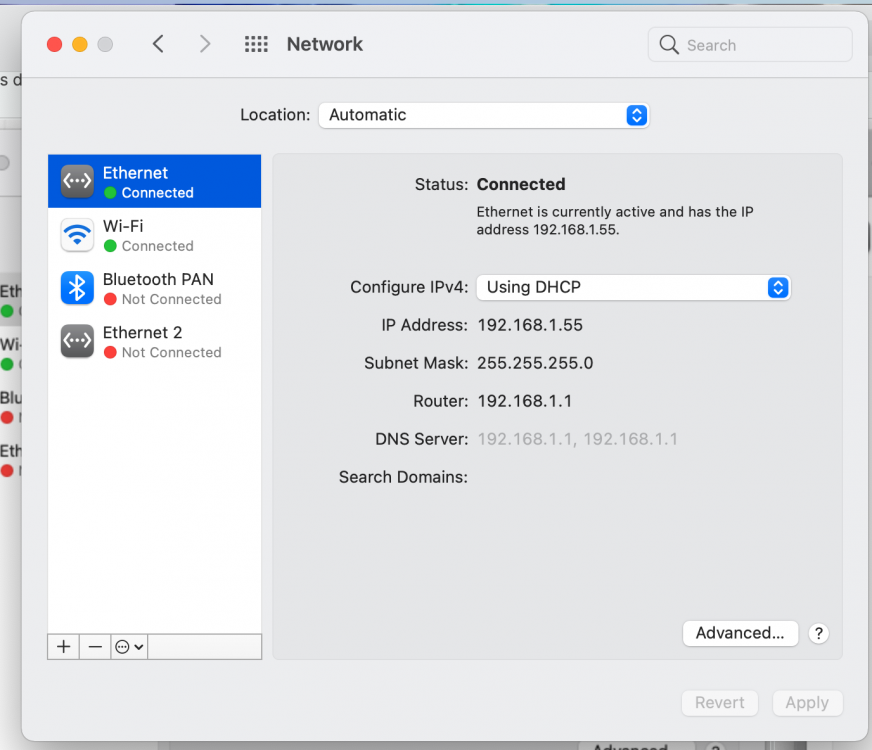Click the Bluetooth PAN Not Connected status

(x=171, y=299)
